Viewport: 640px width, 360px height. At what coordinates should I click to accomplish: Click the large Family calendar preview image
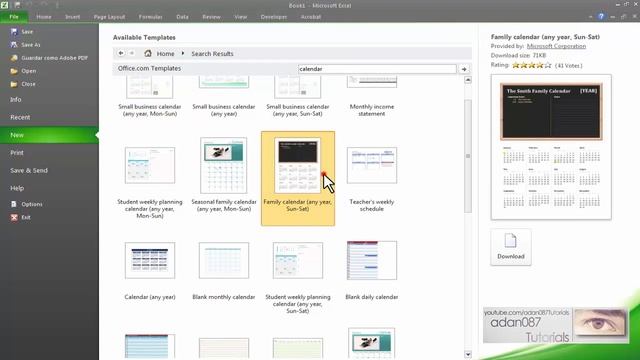pos(551,147)
